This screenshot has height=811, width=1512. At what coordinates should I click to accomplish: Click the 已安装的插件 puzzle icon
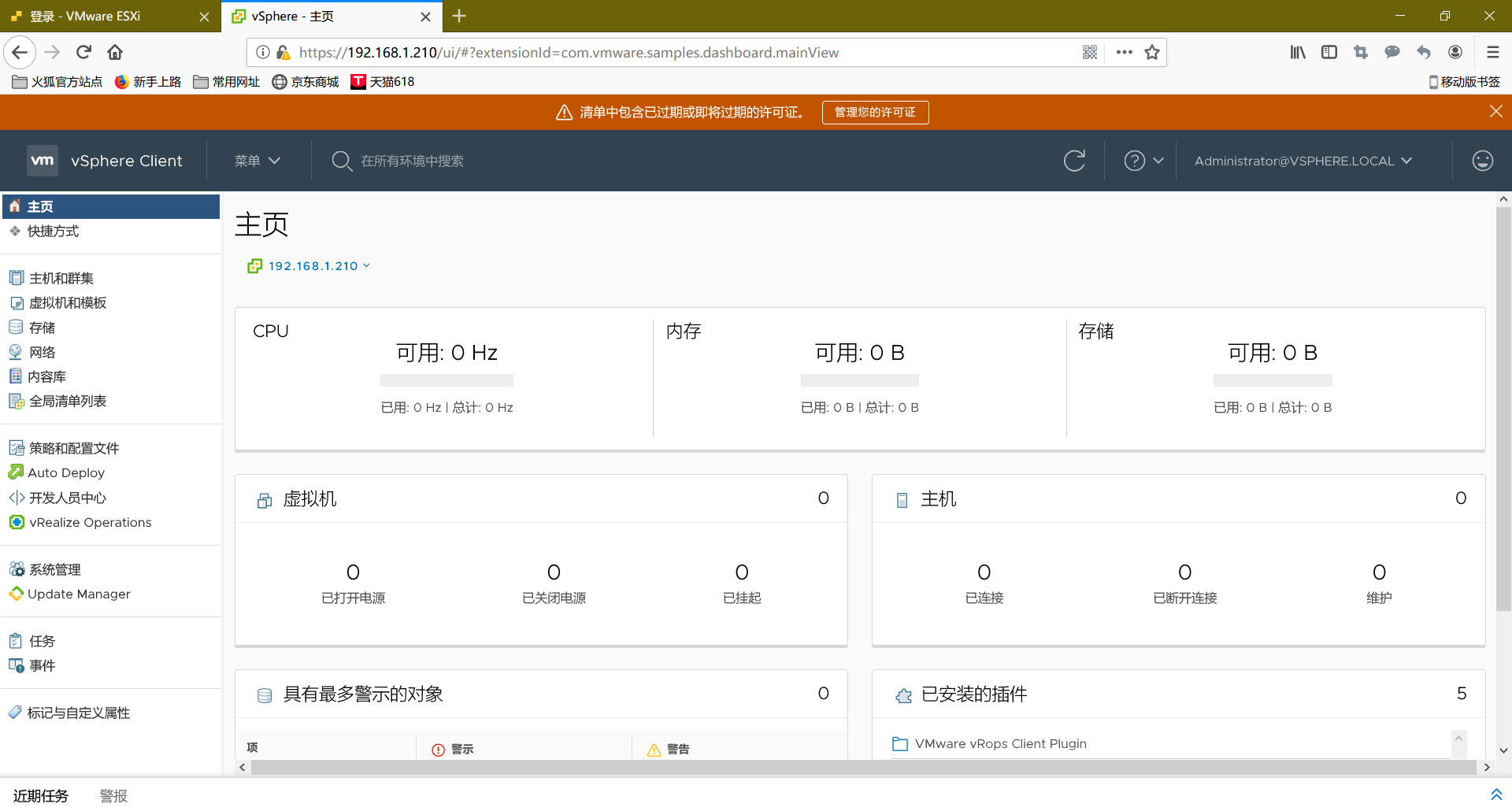point(904,695)
